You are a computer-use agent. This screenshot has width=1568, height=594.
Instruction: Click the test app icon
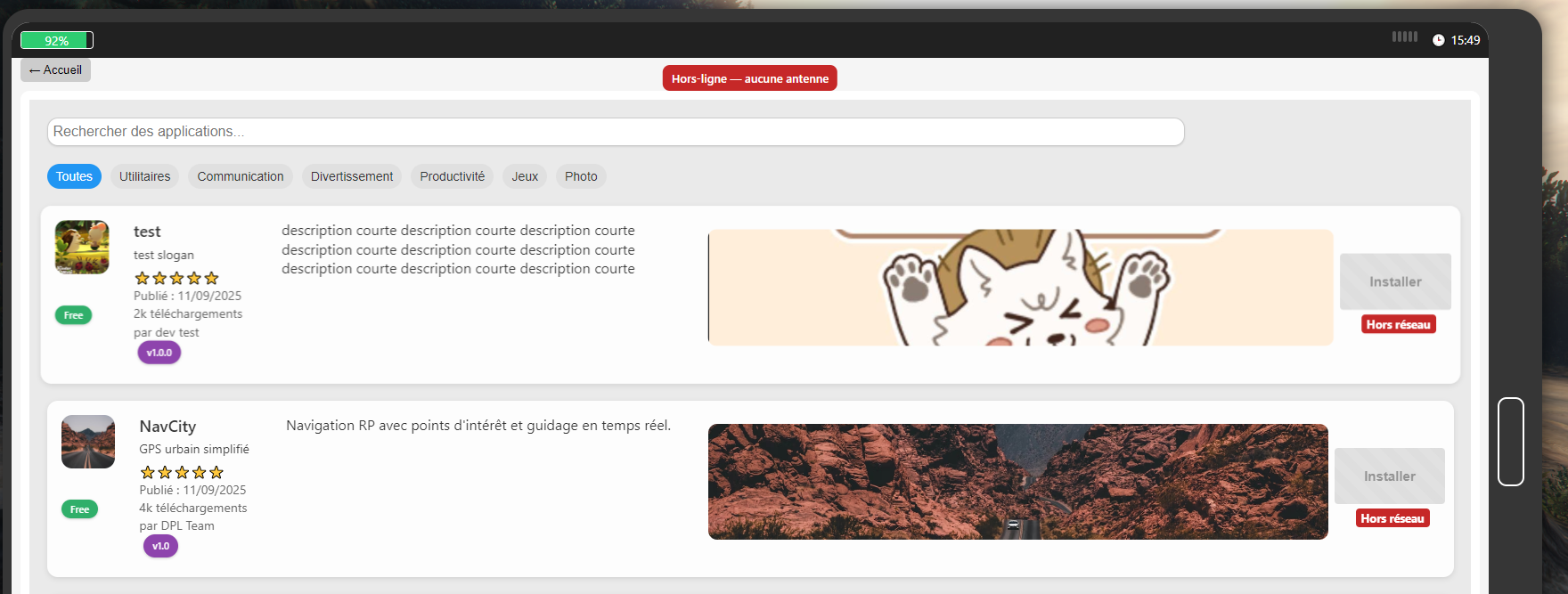(x=82, y=247)
